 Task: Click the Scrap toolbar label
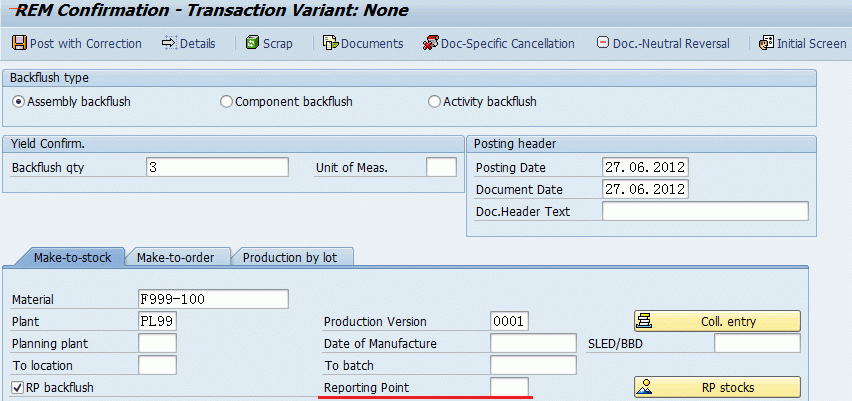point(278,43)
